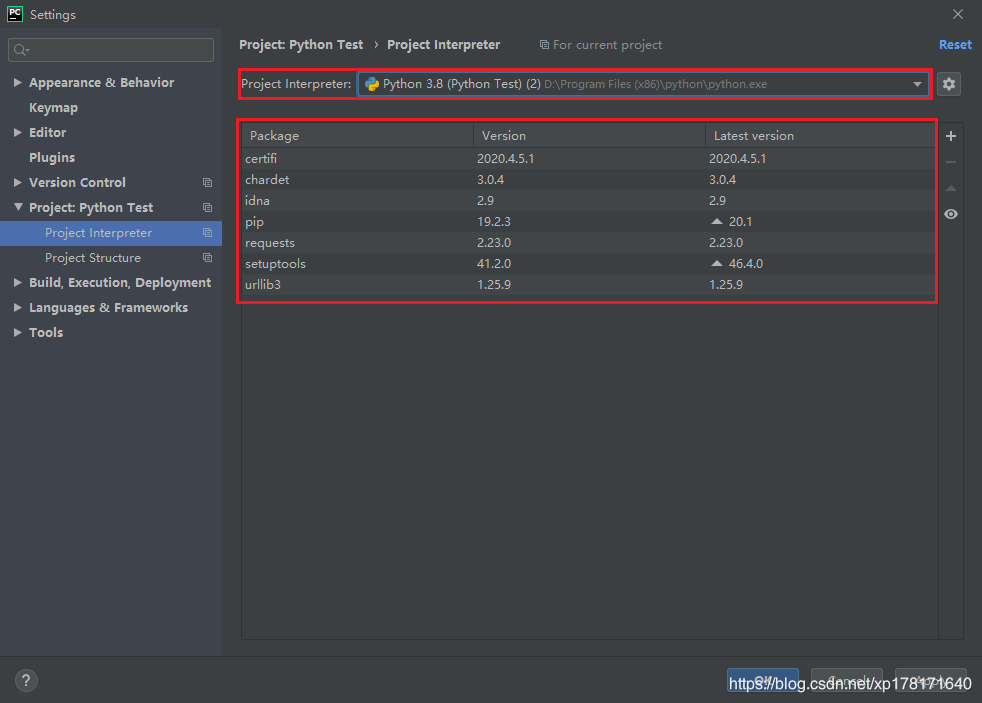The height and width of the screenshot is (703, 982).
Task: Click the project-level icon beside Project: Python Test
Action: pos(207,208)
